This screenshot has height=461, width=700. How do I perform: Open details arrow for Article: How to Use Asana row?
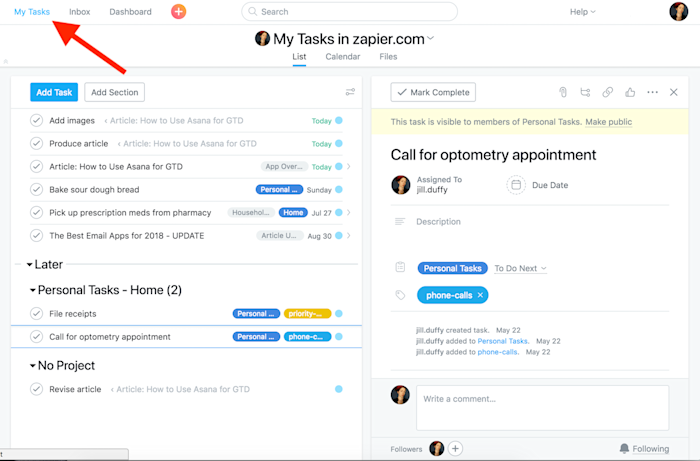coord(349,166)
